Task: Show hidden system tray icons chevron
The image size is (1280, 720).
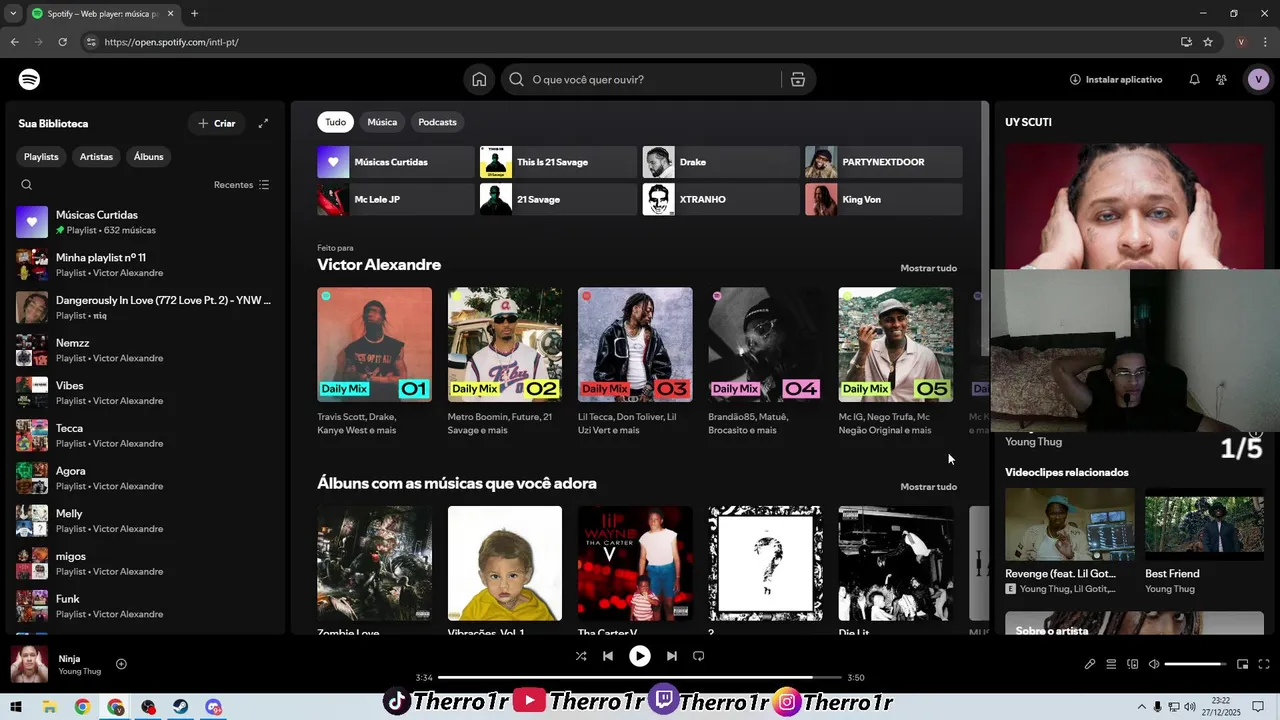Action: (x=1142, y=707)
